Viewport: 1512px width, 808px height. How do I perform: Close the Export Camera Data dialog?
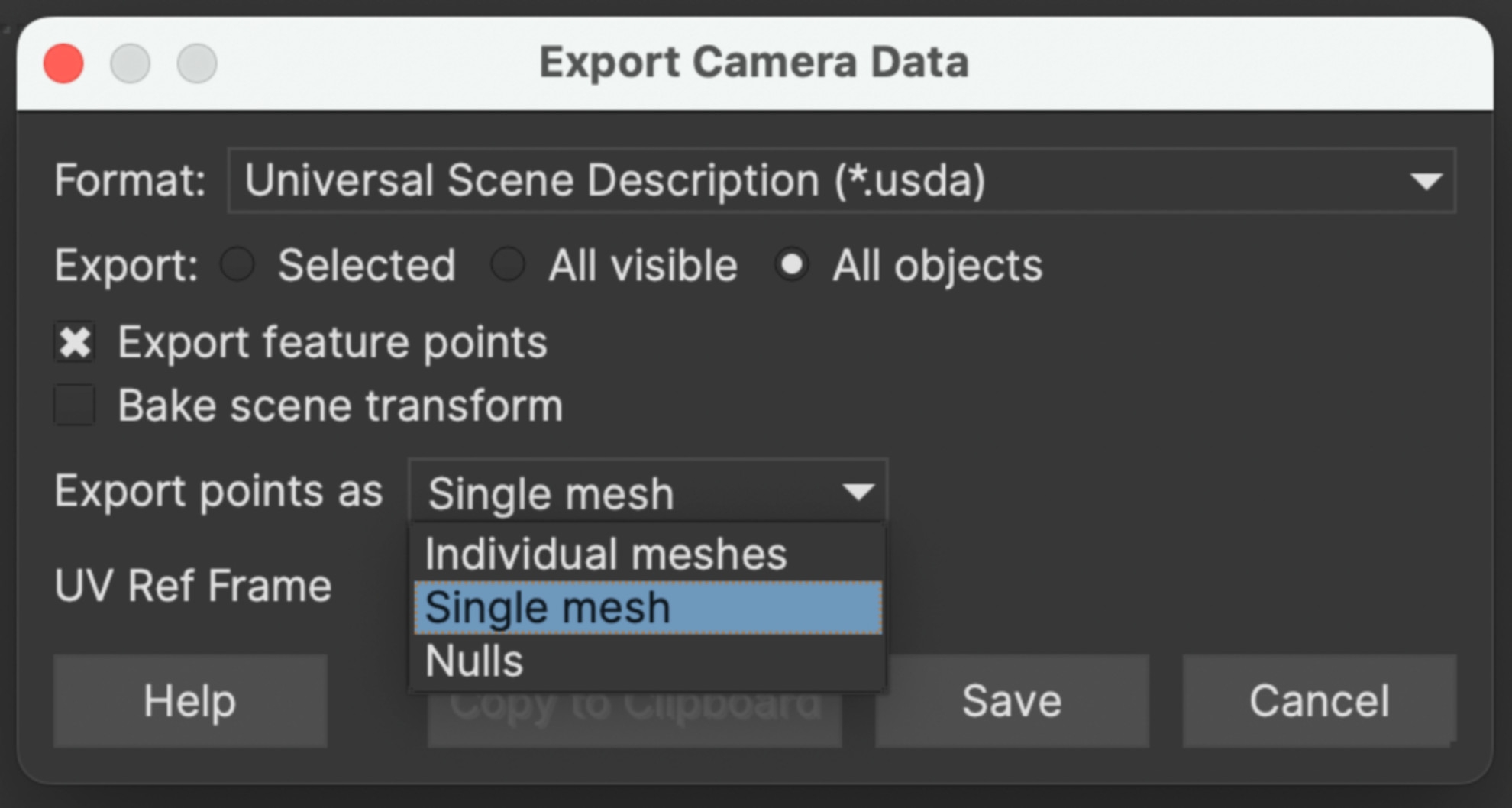coord(63,63)
